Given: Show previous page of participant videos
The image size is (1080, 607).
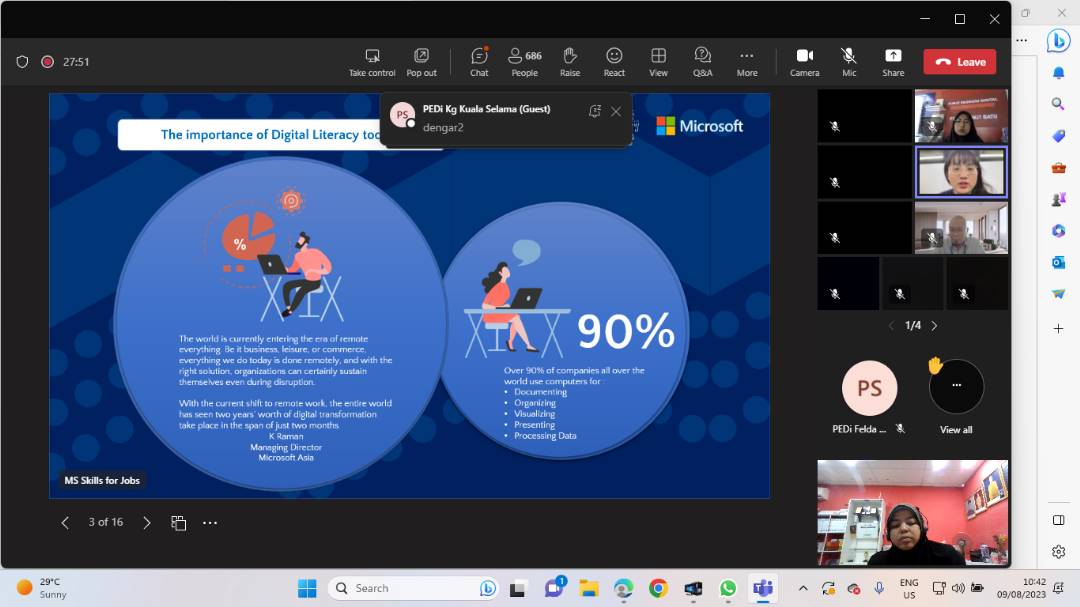Looking at the screenshot, I should click(x=891, y=325).
